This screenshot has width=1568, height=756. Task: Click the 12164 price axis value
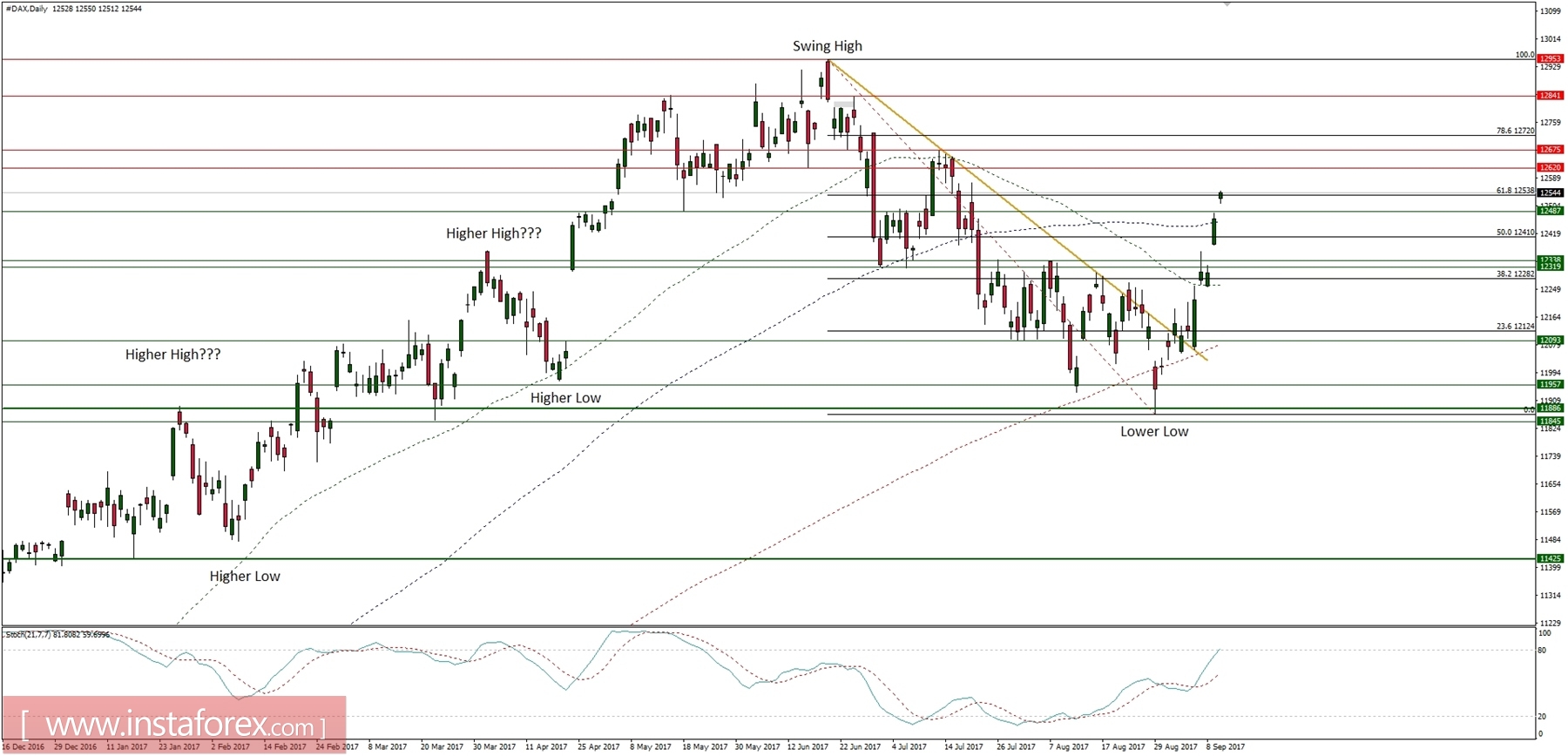[x=1550, y=317]
